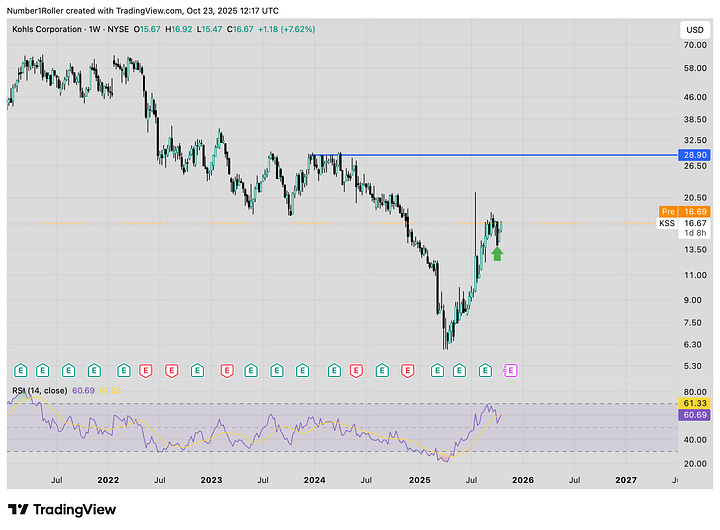This screenshot has height=530, width=720.
Task: Open the August 2024 green earnings marker
Action: click(382, 370)
